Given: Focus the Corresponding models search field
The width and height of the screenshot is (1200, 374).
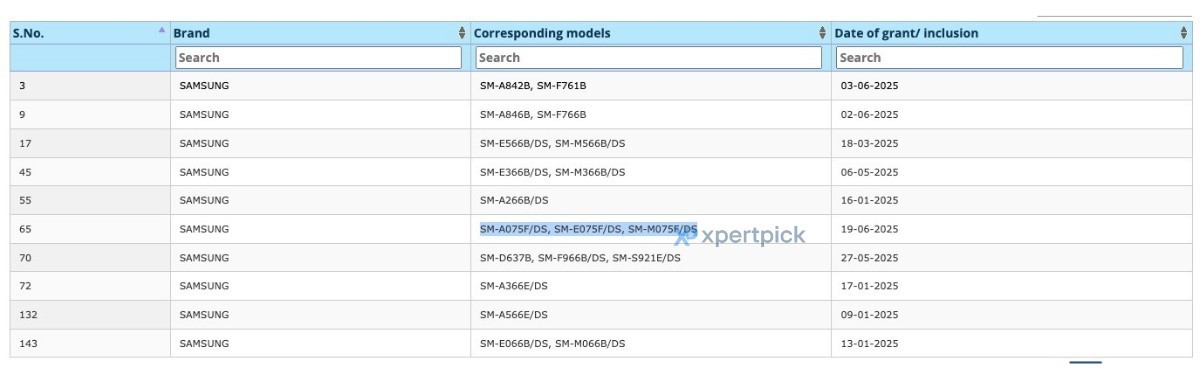Looking at the screenshot, I should pos(649,58).
